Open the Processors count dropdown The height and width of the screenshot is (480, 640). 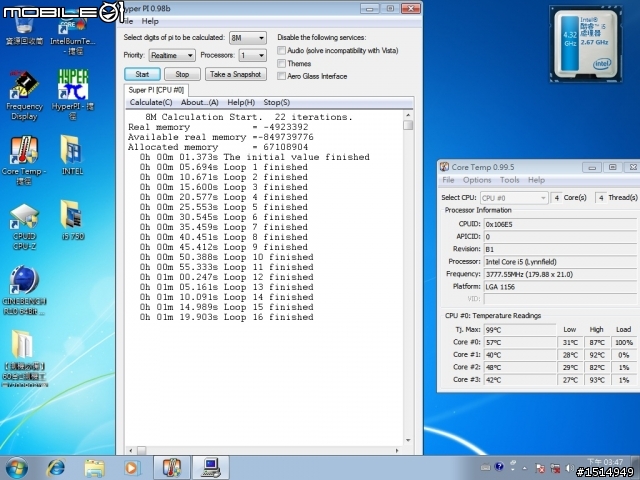(x=252, y=55)
